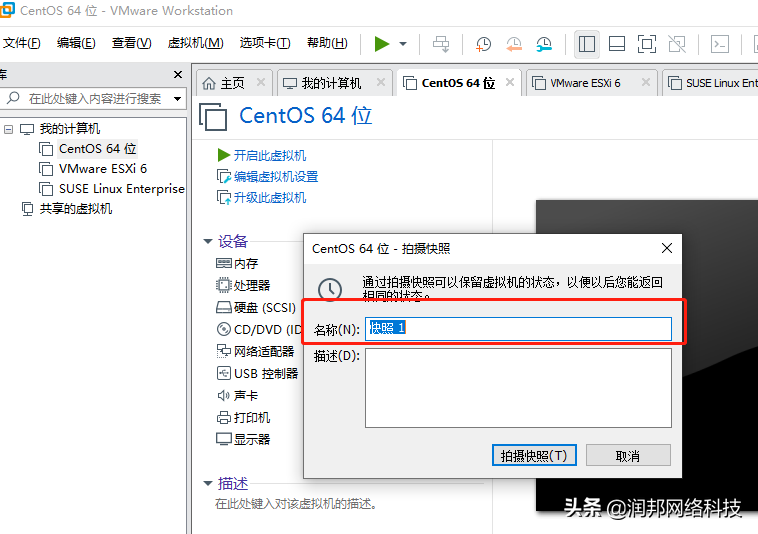Switch to the 主页 tab
758x534 pixels.
click(232, 83)
